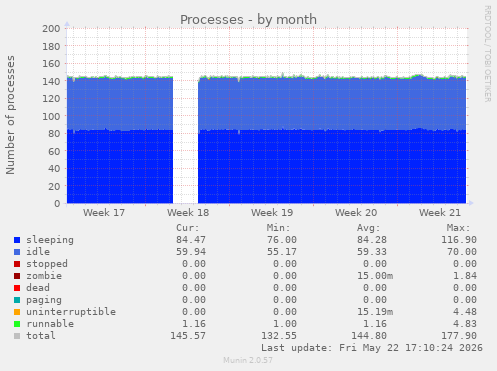
Task: Click zombie average value 15.00m
Action: point(375,276)
